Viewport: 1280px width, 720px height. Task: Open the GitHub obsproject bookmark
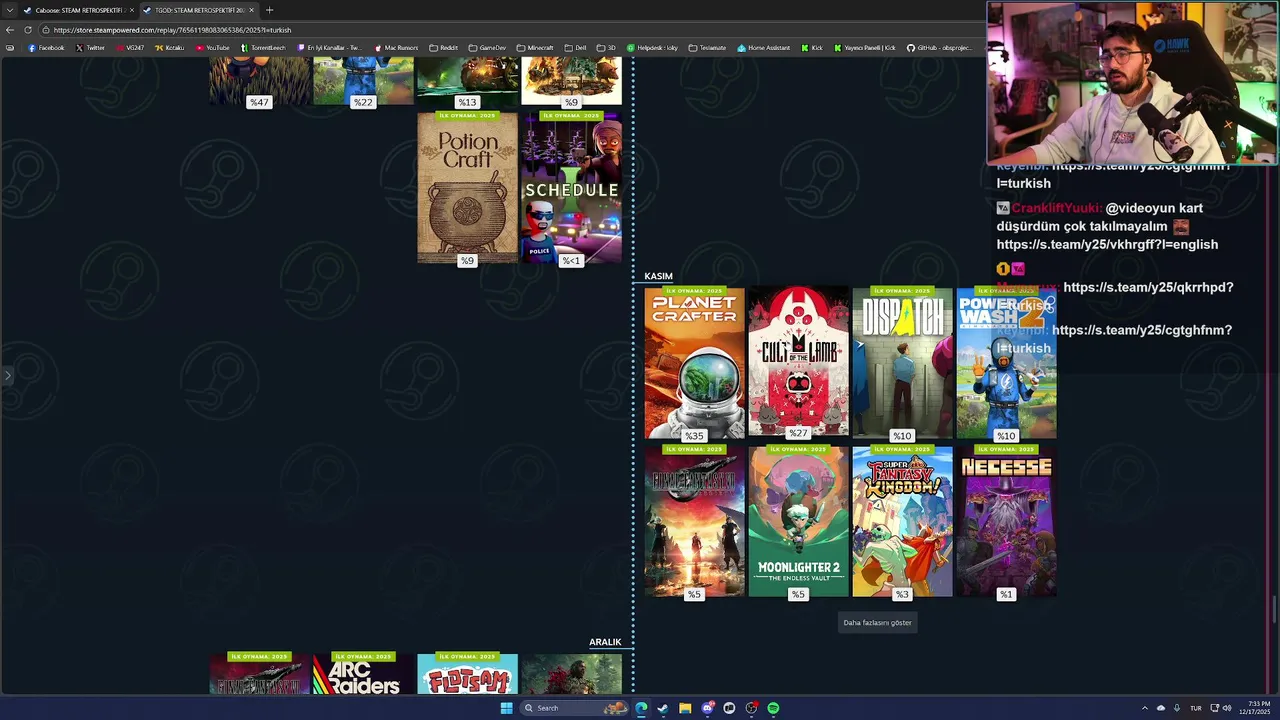938,48
